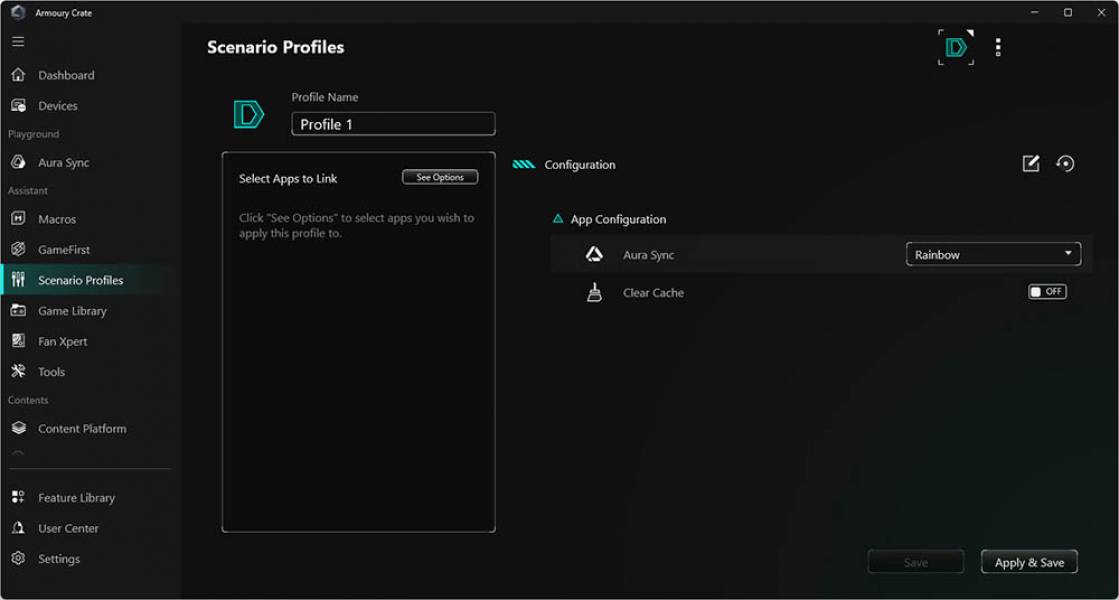Click the greyed Save button
The width and height of the screenshot is (1119, 600).
[x=916, y=562]
